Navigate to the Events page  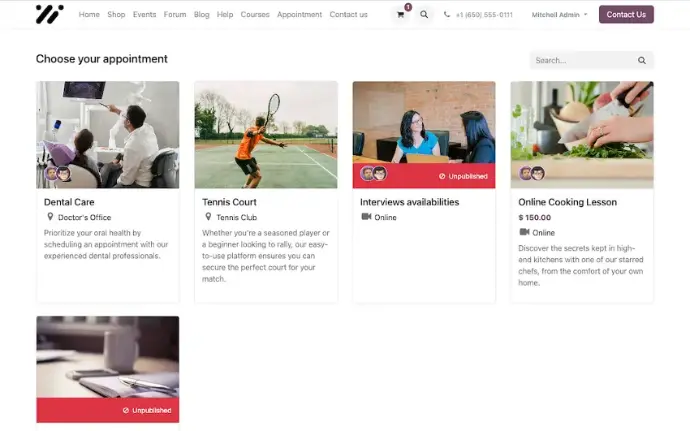(x=144, y=15)
